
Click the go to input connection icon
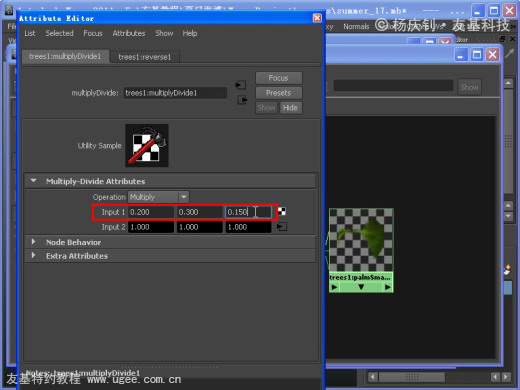(240, 85)
